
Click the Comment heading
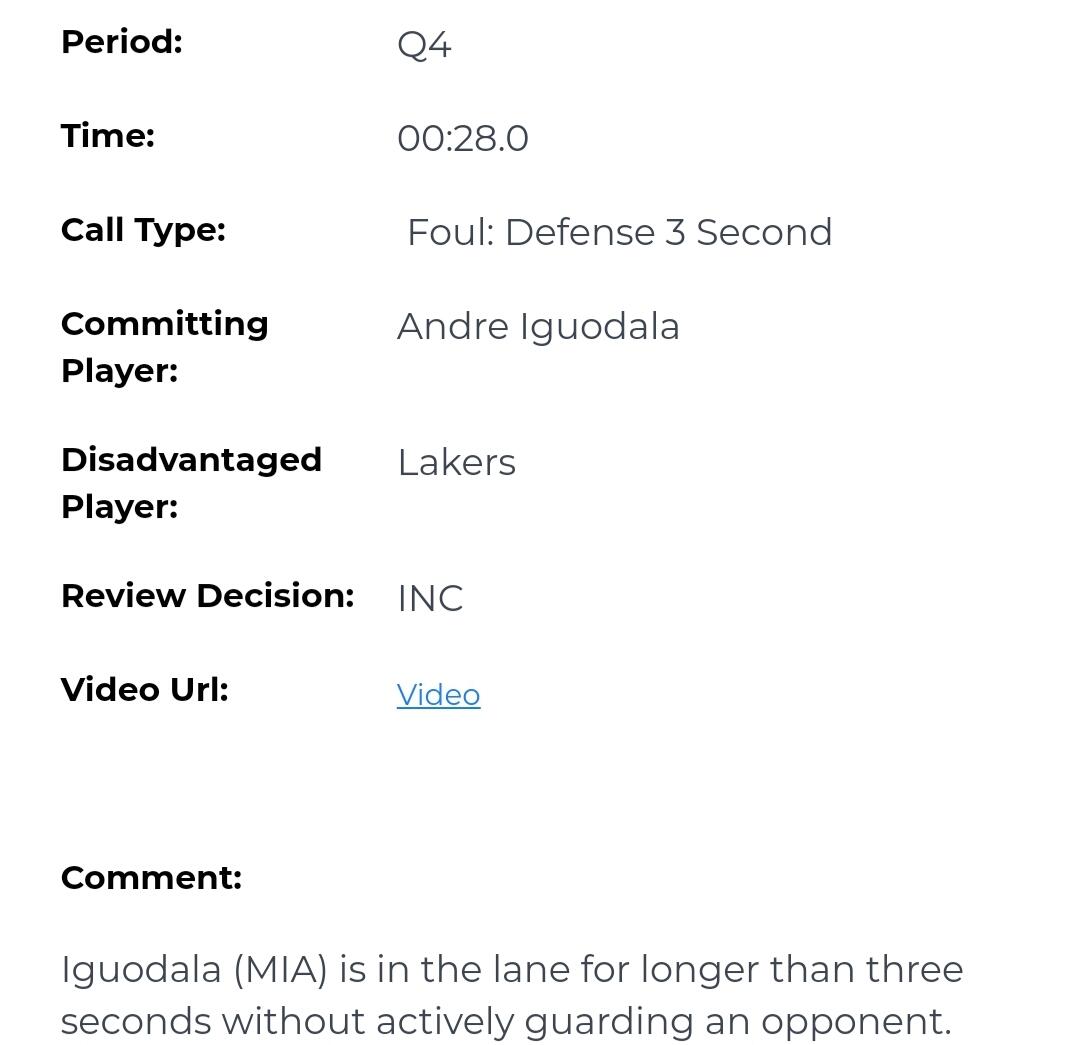pyautogui.click(x=151, y=878)
